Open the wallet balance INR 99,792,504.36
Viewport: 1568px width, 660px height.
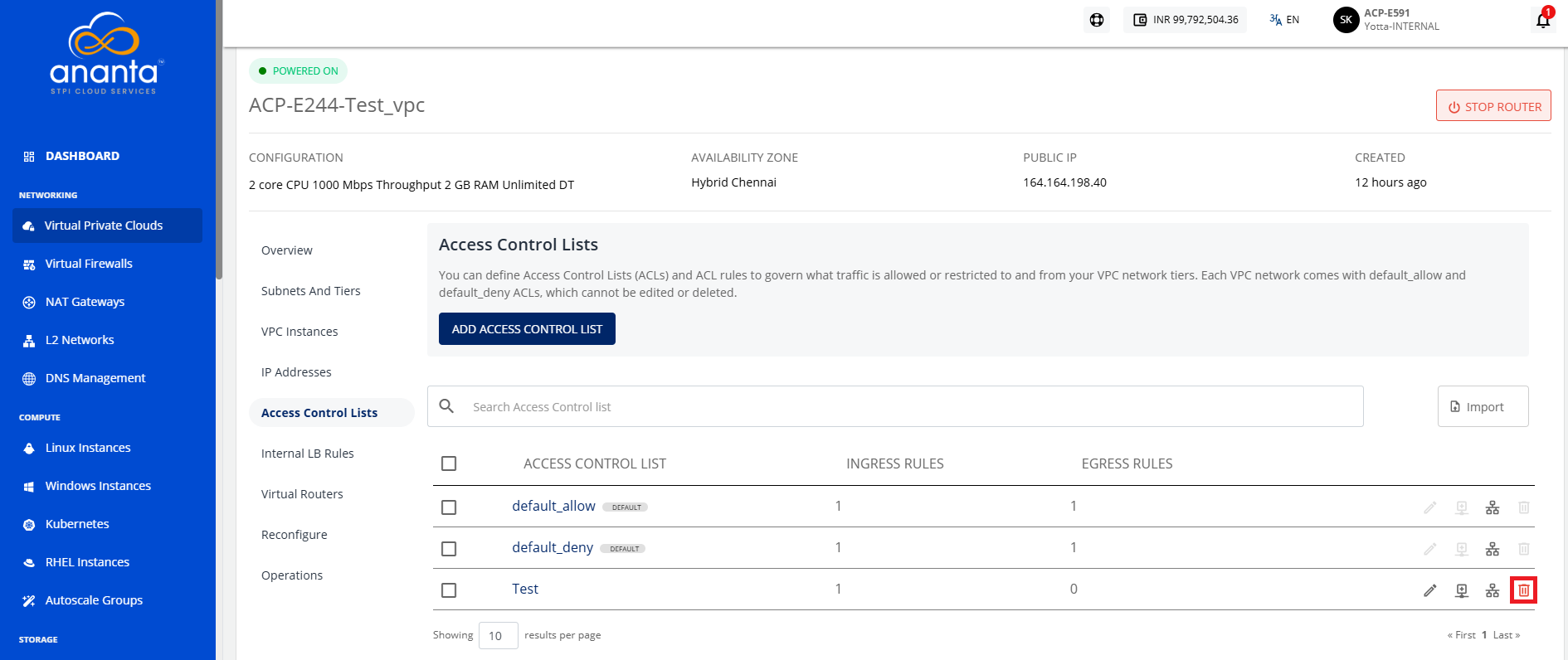[x=1186, y=20]
